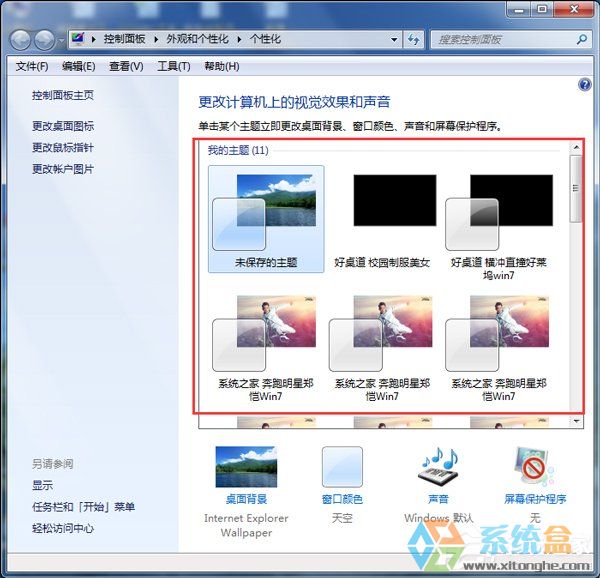Select the 好桌道 校园制服美女 theme

pyautogui.click(x=382, y=219)
